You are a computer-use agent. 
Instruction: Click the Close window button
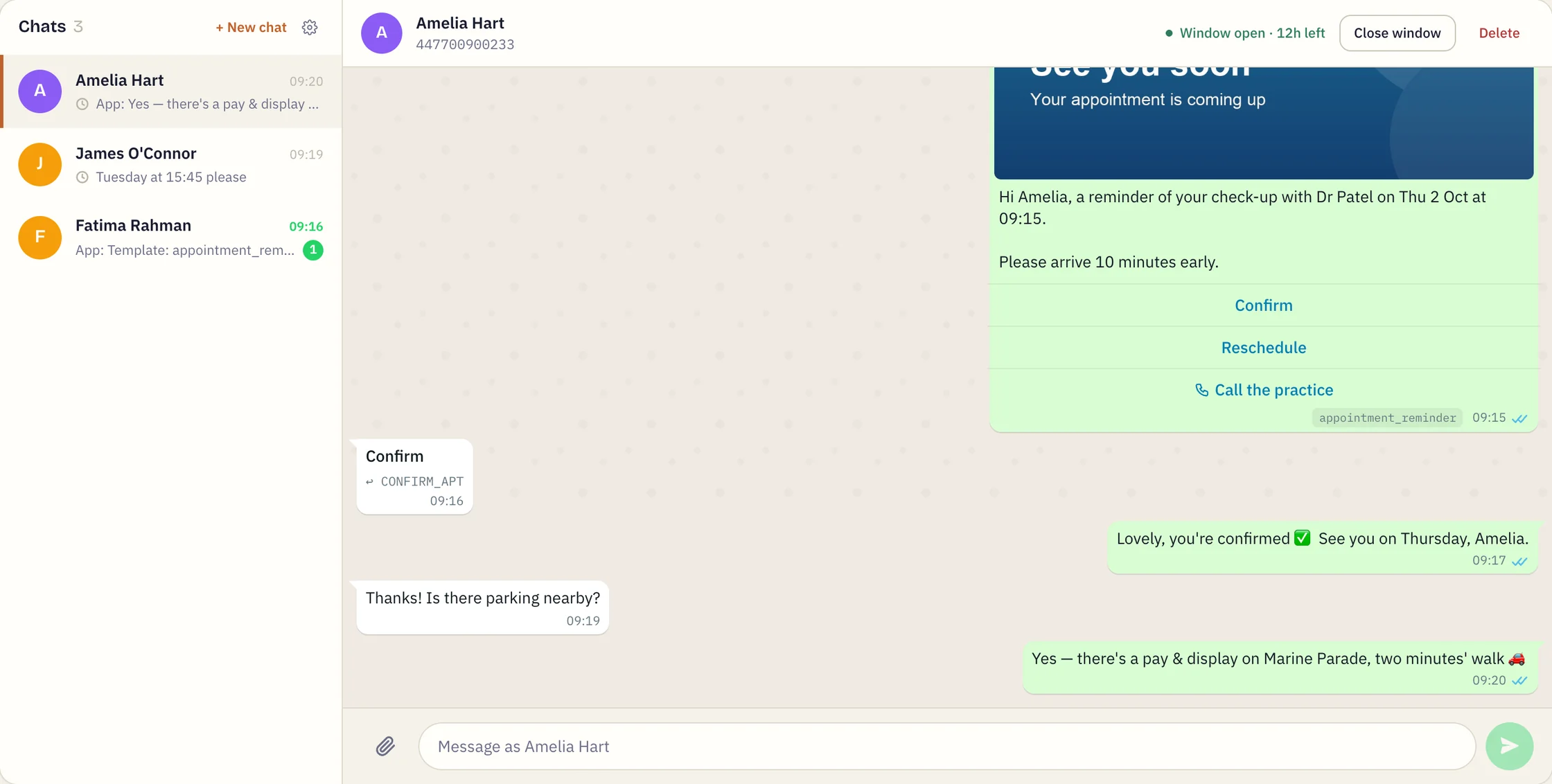pyautogui.click(x=1397, y=33)
